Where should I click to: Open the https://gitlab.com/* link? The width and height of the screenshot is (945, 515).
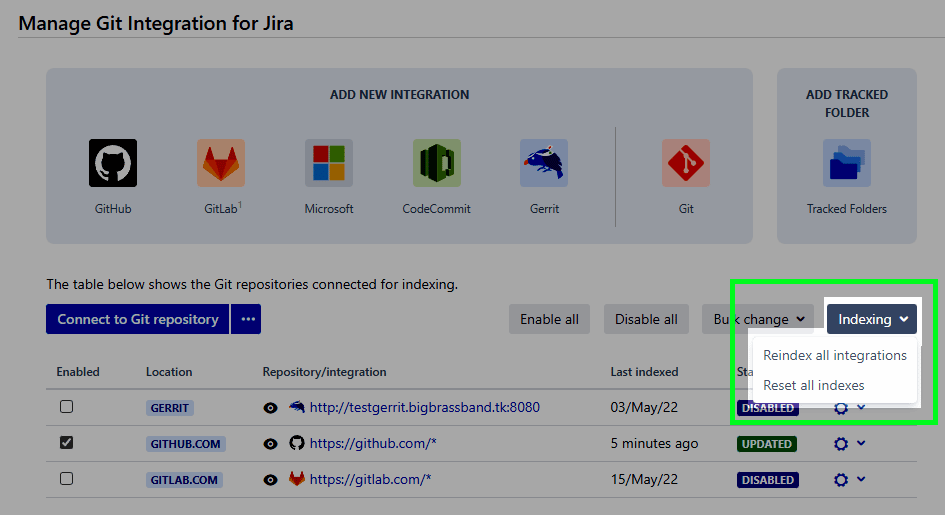371,479
